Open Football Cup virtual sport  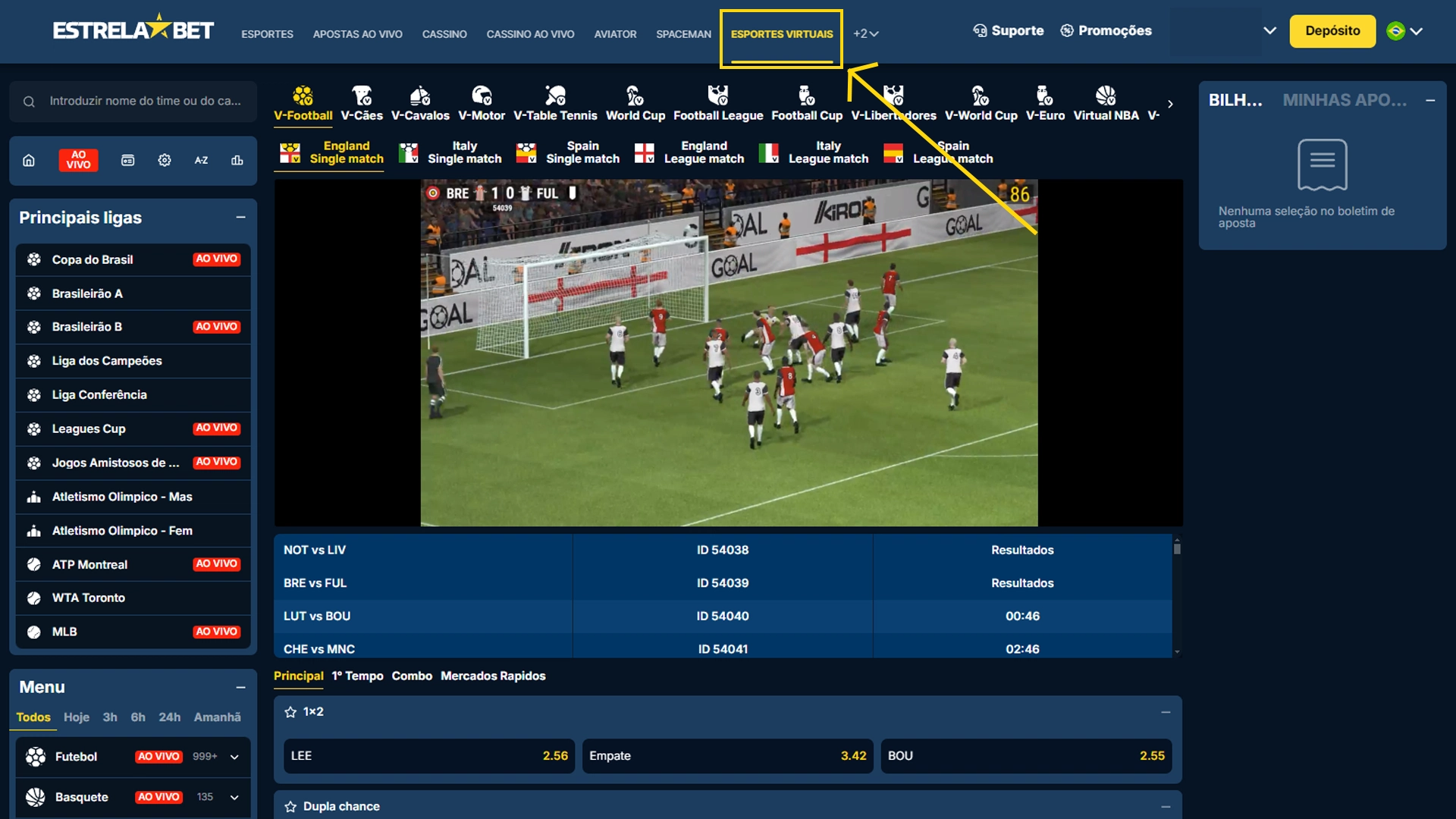[x=807, y=104]
